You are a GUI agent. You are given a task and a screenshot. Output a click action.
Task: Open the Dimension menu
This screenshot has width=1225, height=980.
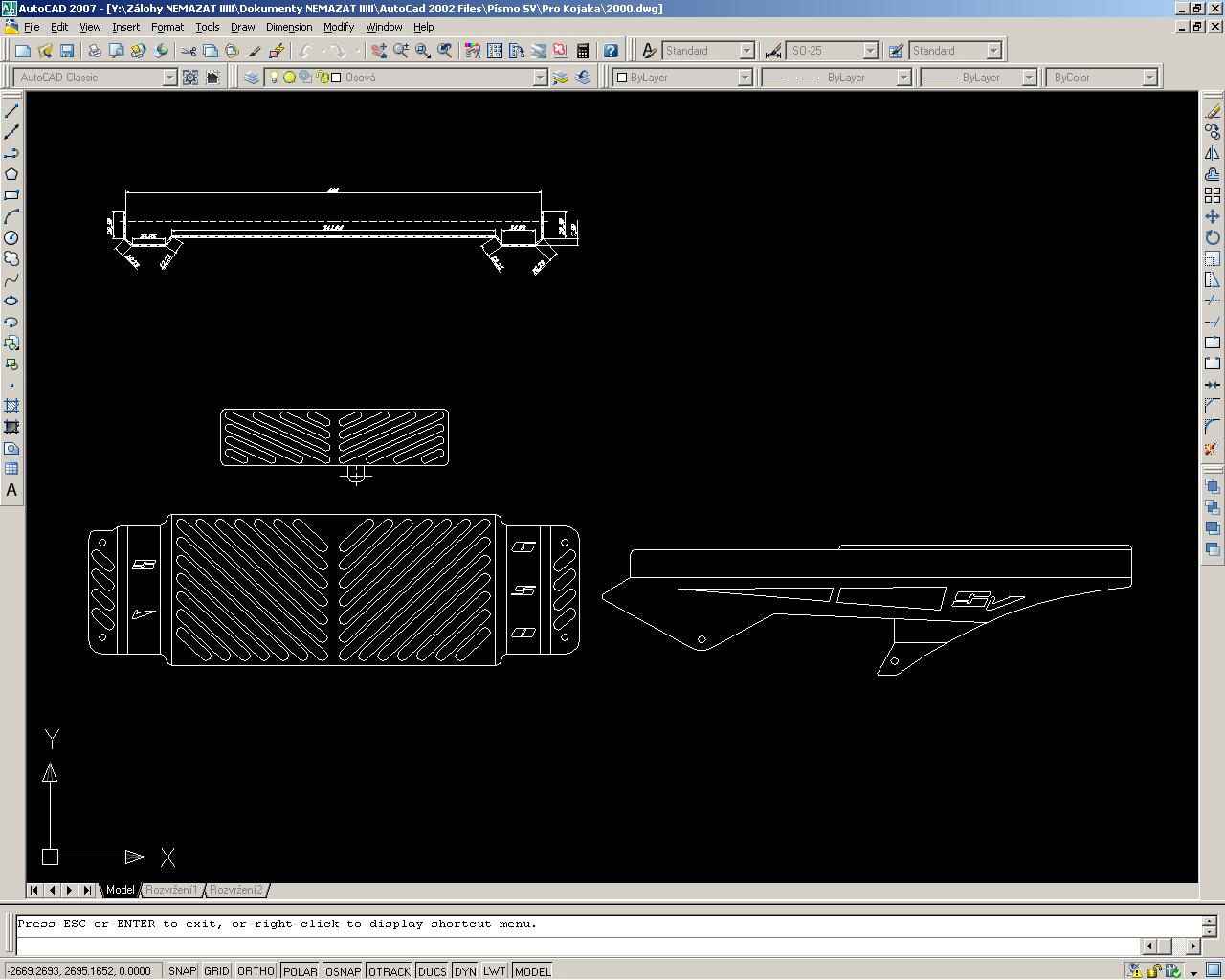point(289,27)
